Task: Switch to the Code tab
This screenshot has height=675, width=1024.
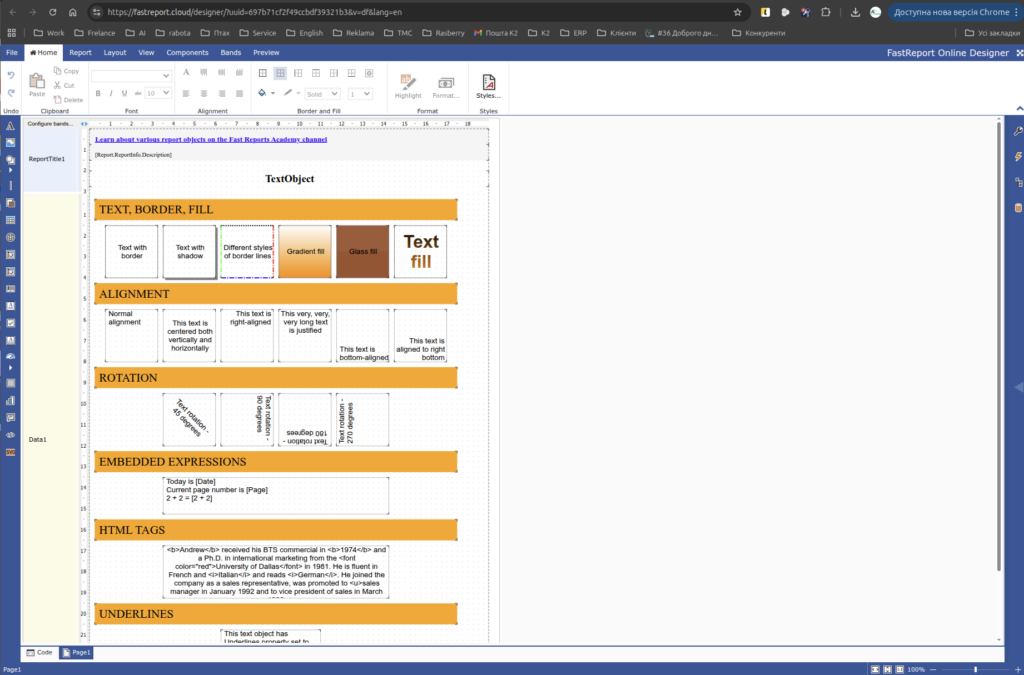Action: pos(39,652)
